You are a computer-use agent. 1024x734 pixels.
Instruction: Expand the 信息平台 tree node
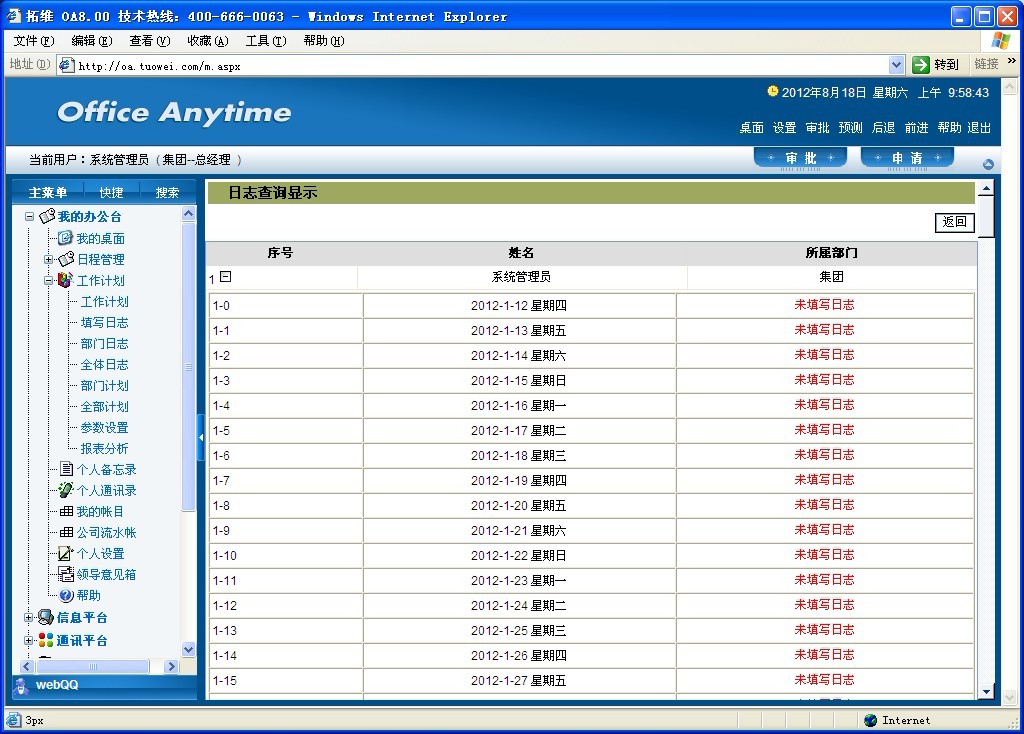tap(29, 617)
